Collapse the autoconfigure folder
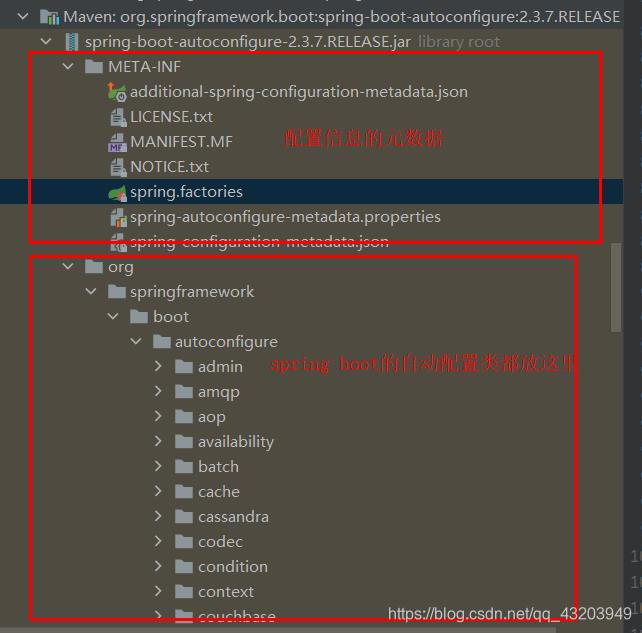This screenshot has width=642, height=633. pyautogui.click(x=136, y=341)
